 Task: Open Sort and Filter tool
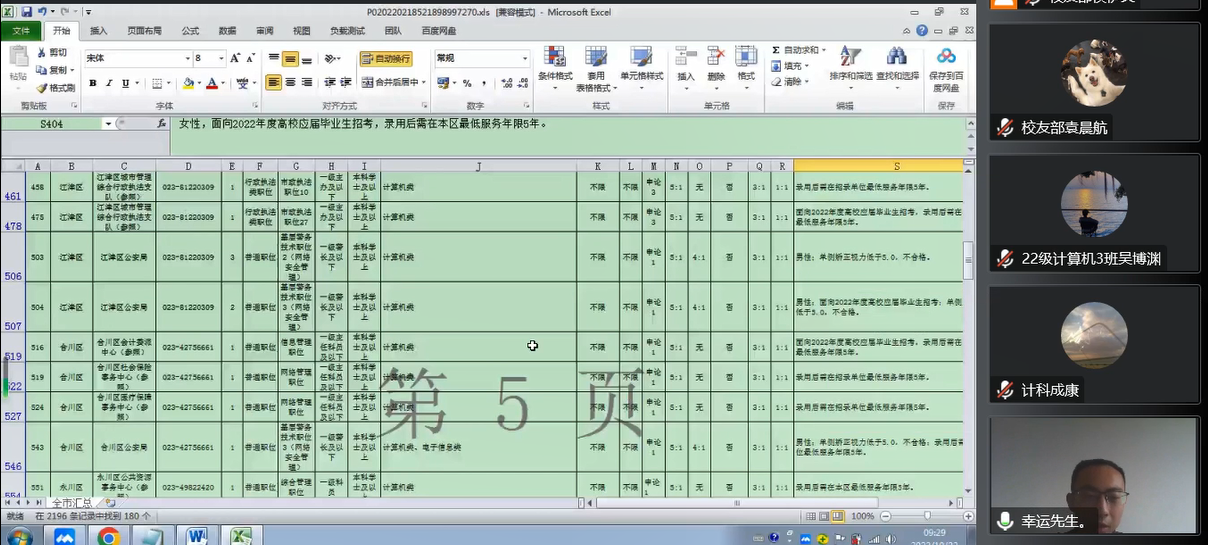pyautogui.click(x=850, y=62)
